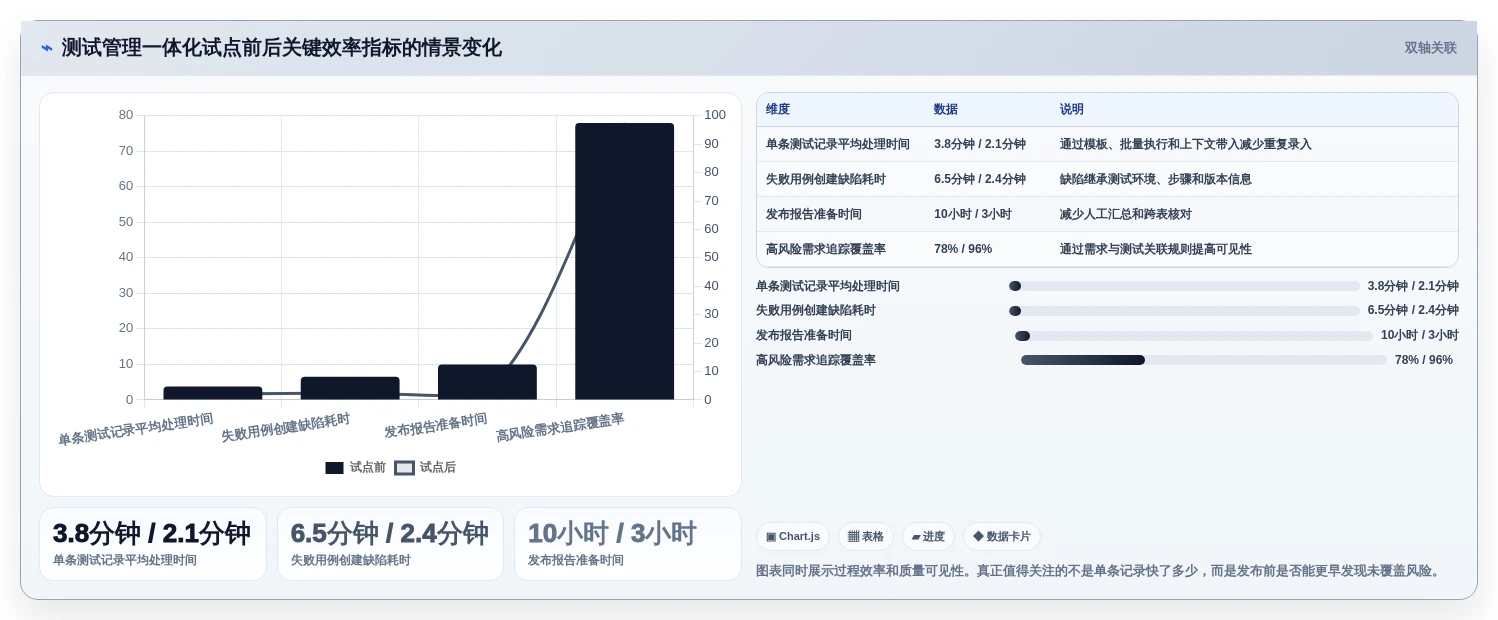The height and width of the screenshot is (620, 1498).
Task: Open the 10小时 / 3小时 data card
Action: (627, 544)
